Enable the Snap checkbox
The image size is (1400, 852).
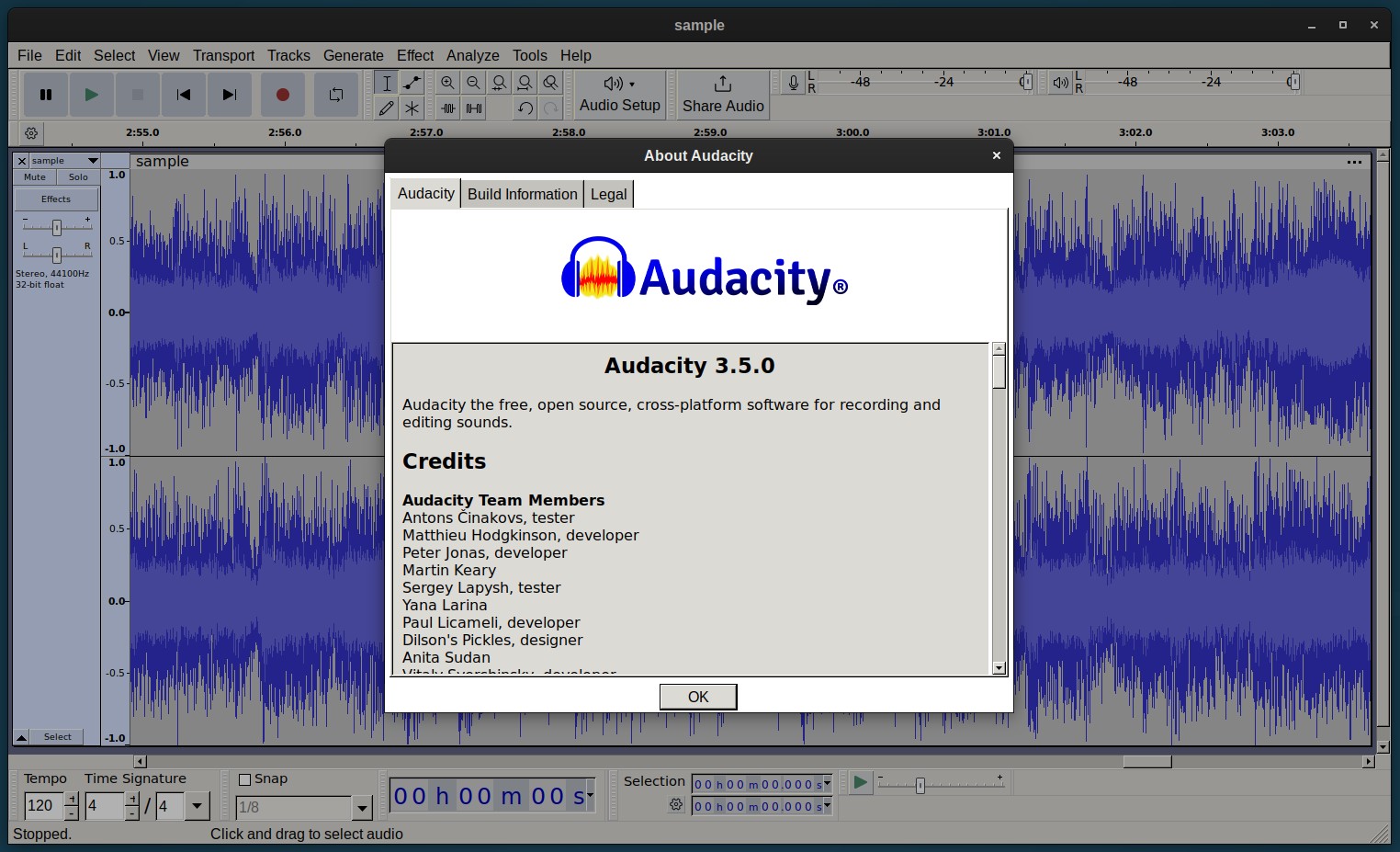[245, 779]
